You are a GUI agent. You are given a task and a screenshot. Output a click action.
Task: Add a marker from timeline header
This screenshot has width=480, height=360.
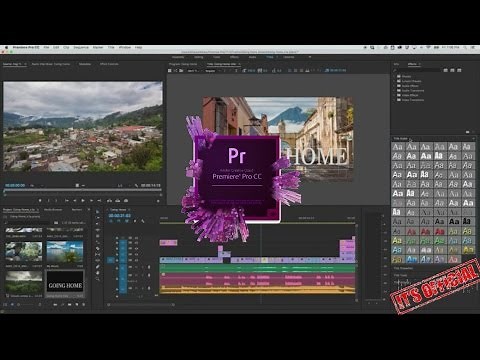tap(135, 221)
